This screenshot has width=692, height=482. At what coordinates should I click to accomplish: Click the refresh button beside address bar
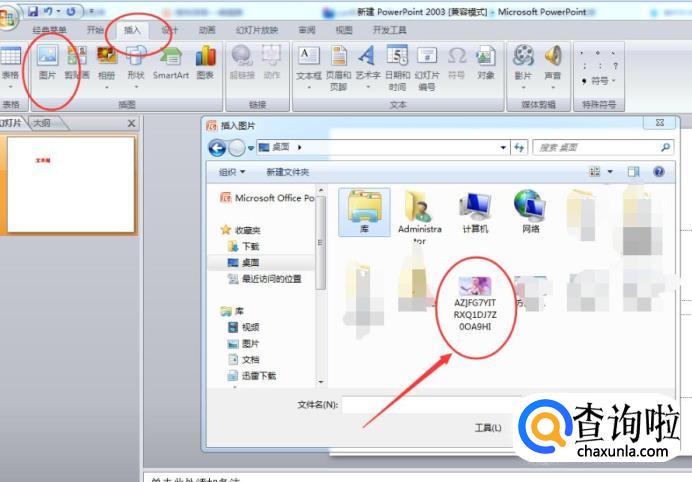[x=519, y=147]
